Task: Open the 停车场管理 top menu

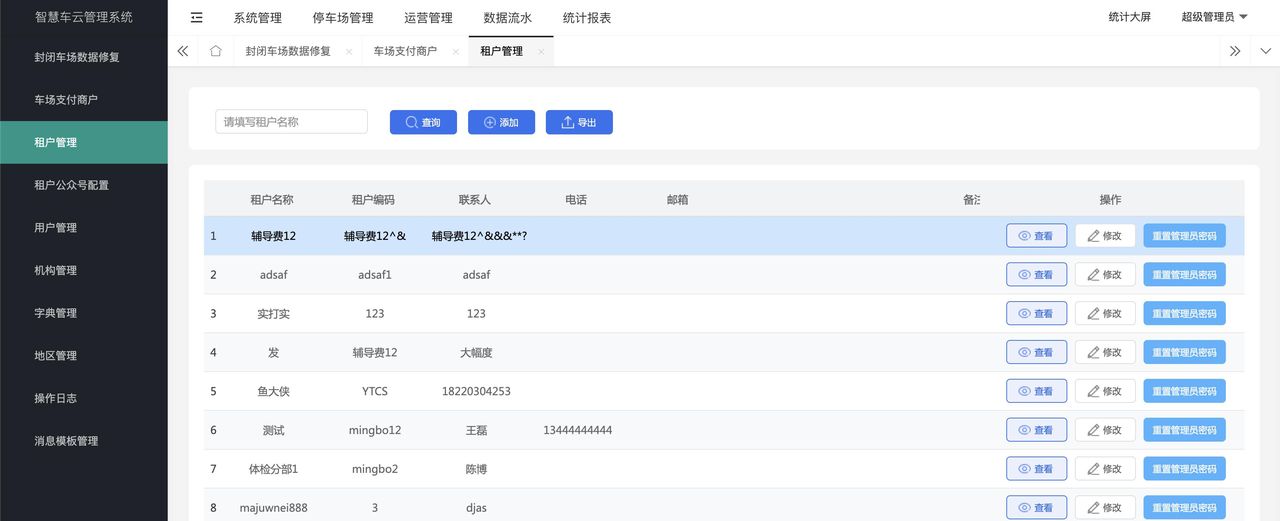Action: pos(343,18)
